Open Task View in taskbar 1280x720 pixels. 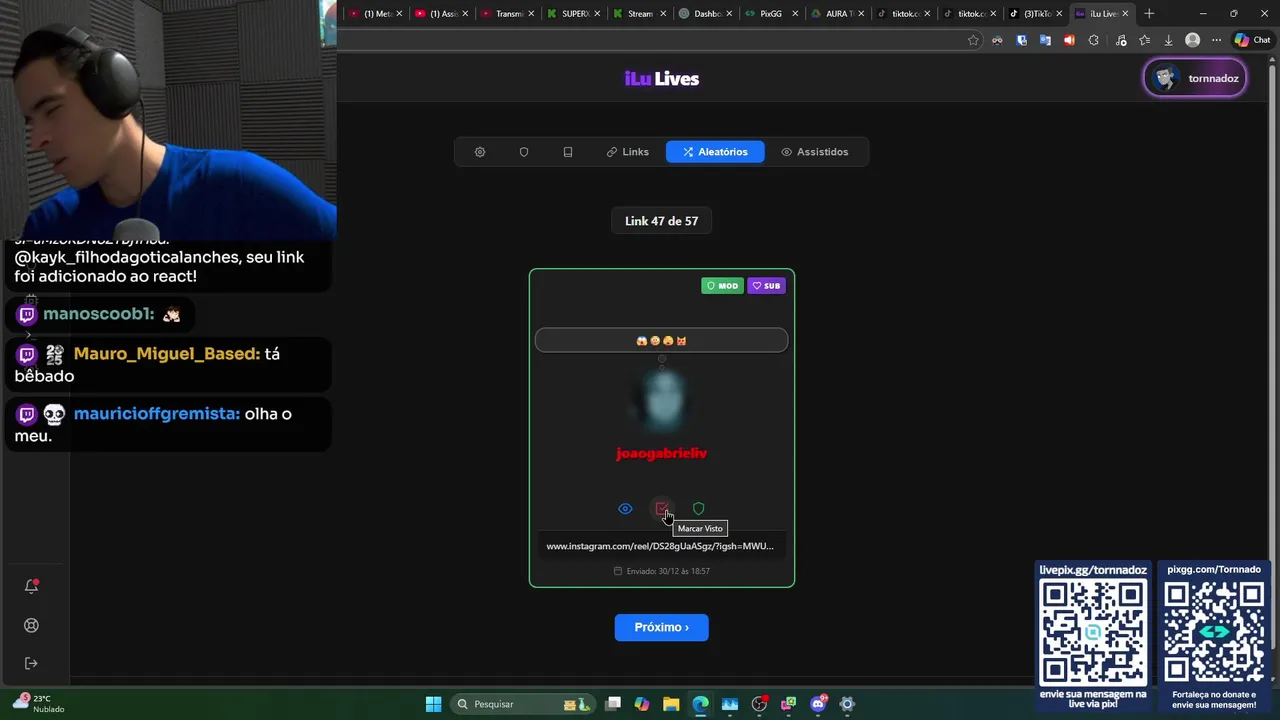tap(613, 704)
